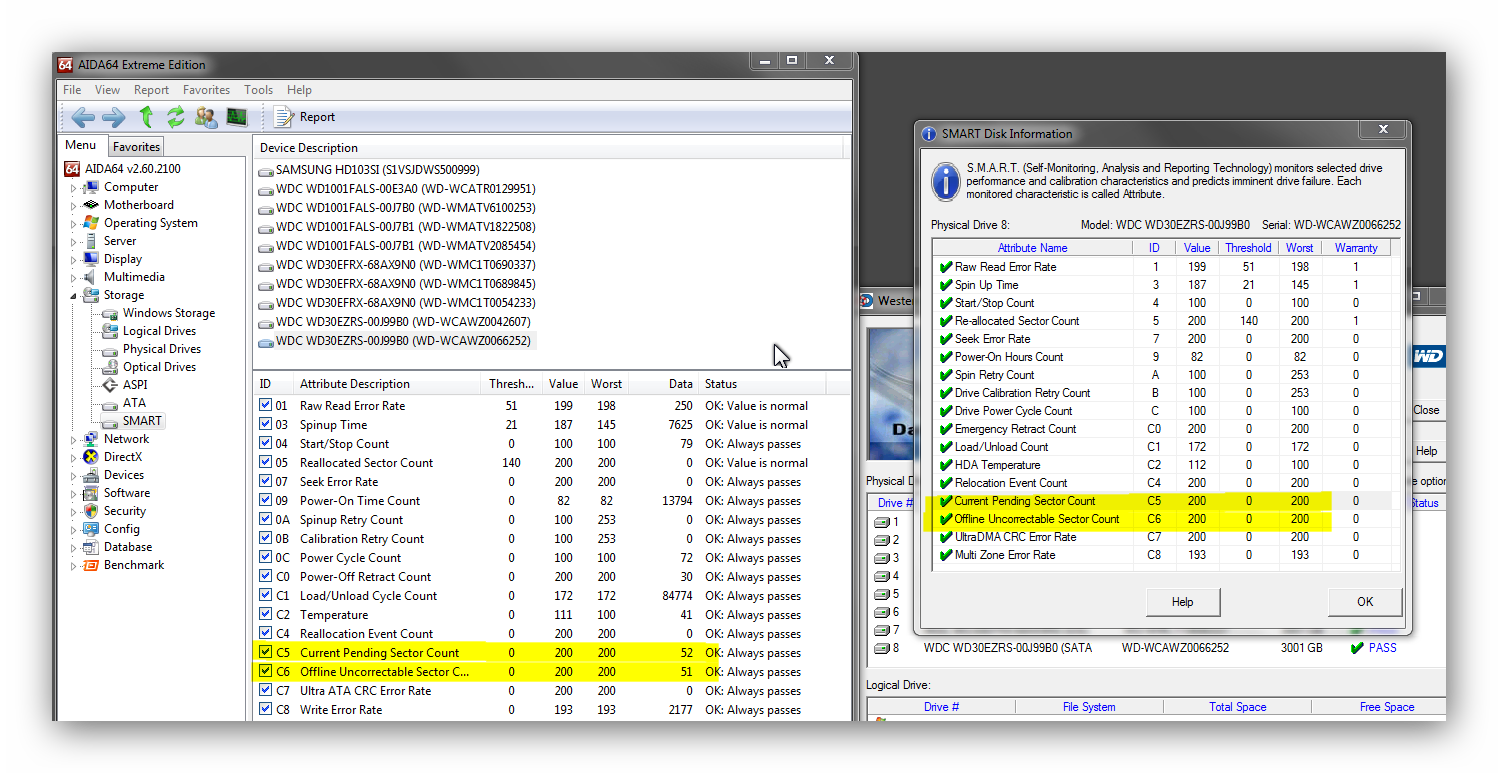Select the Benchmark tree node
The width and height of the screenshot is (1498, 773).
[x=134, y=565]
